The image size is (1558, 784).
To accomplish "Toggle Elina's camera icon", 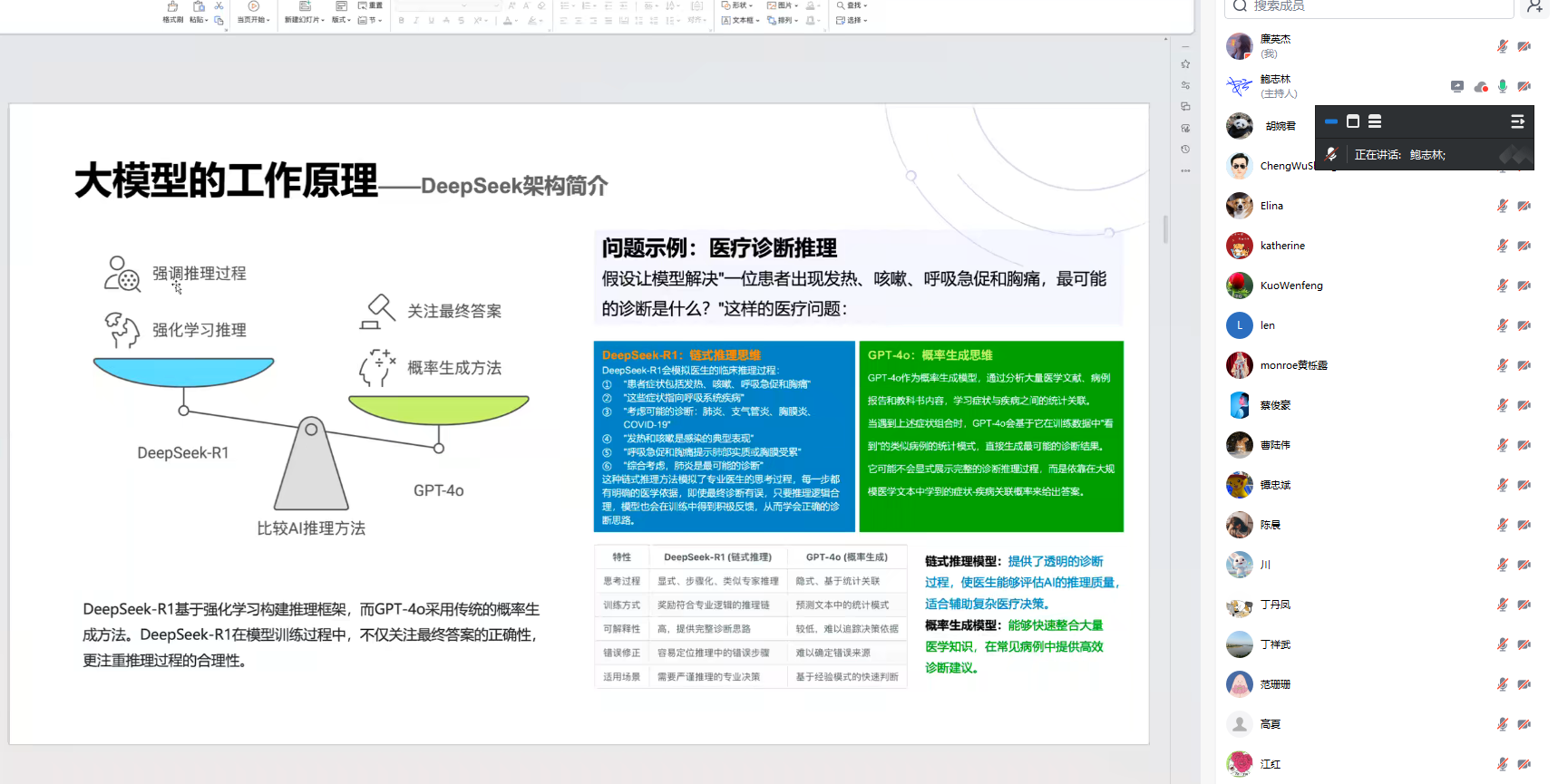I will point(1524,206).
